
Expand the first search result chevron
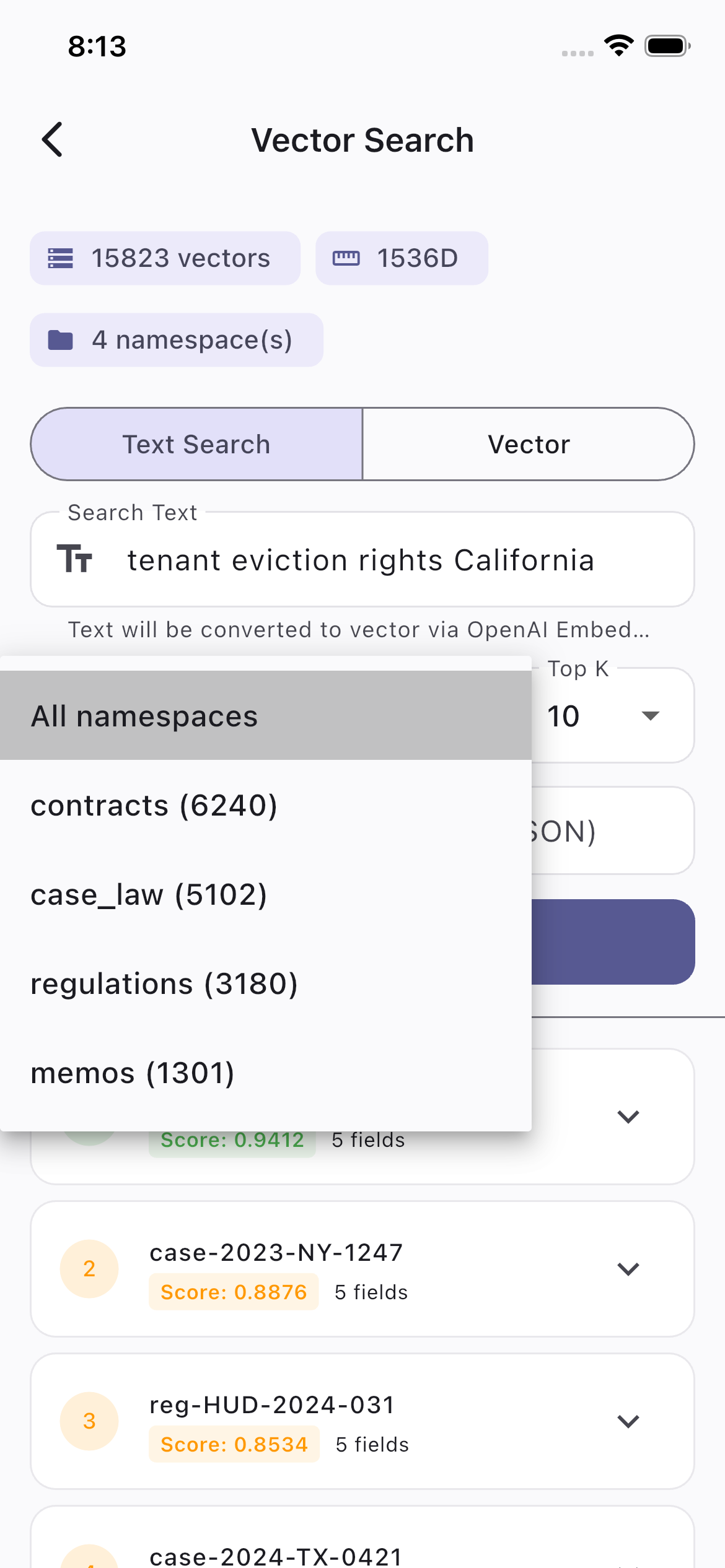[x=628, y=1117]
